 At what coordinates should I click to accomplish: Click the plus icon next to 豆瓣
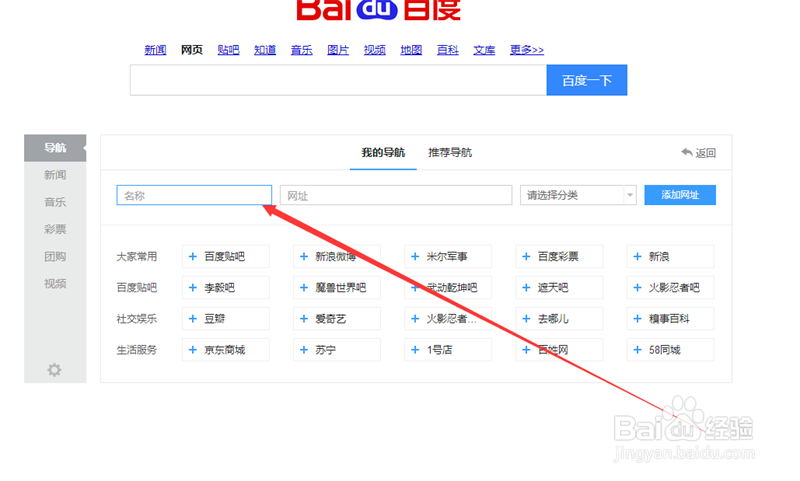tap(193, 319)
